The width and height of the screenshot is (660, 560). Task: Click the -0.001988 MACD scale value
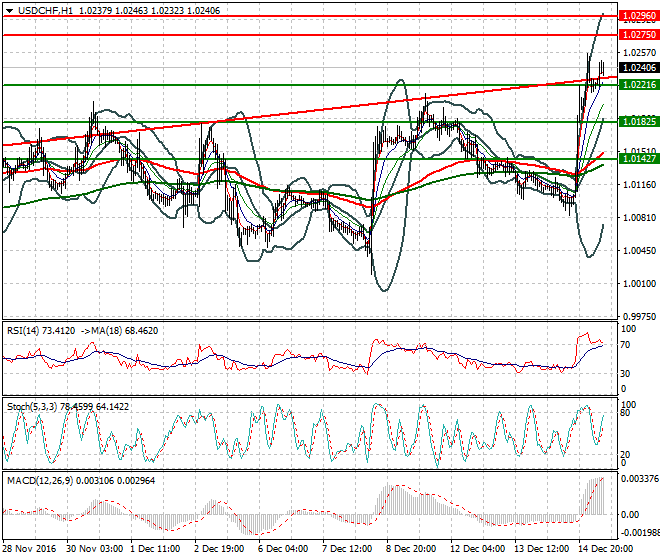pos(640,533)
